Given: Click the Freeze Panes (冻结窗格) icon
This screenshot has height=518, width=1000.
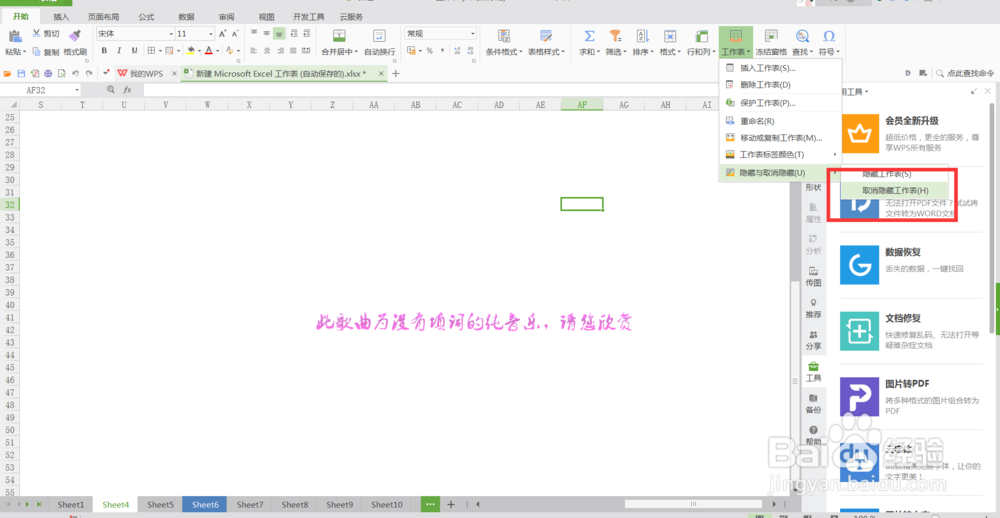Looking at the screenshot, I should (x=771, y=36).
